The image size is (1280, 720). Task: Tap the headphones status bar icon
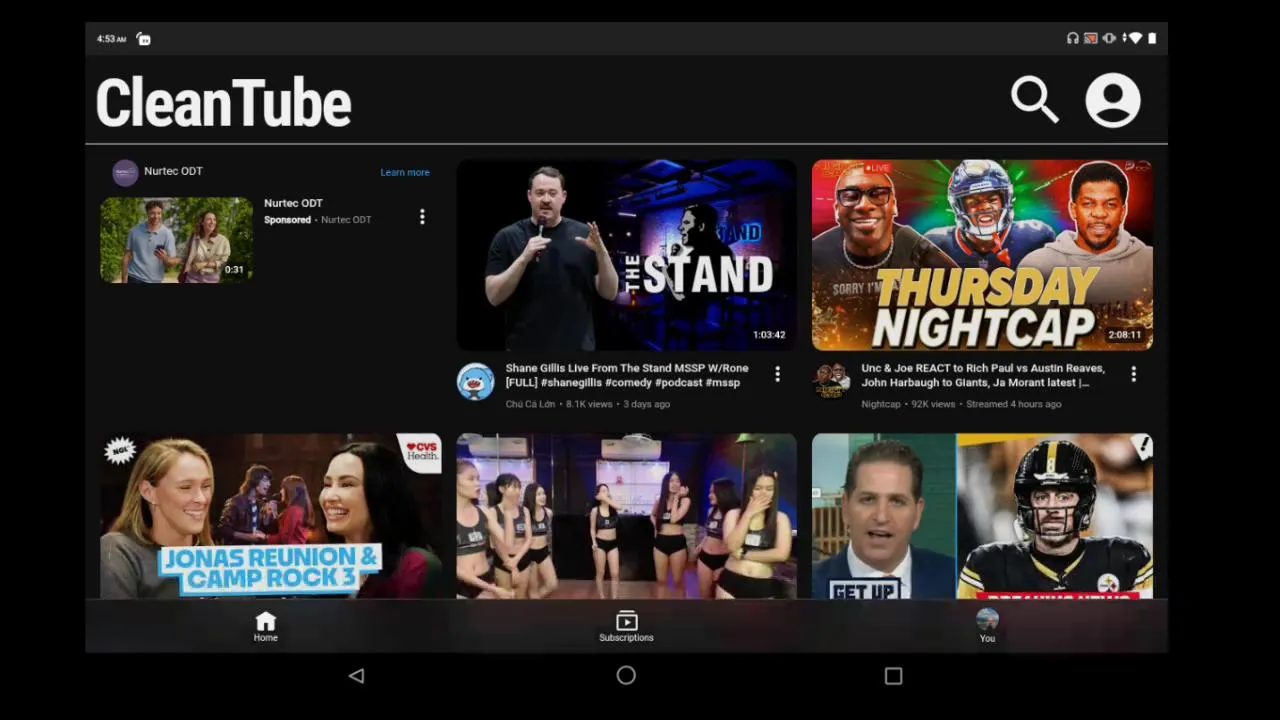point(1073,38)
